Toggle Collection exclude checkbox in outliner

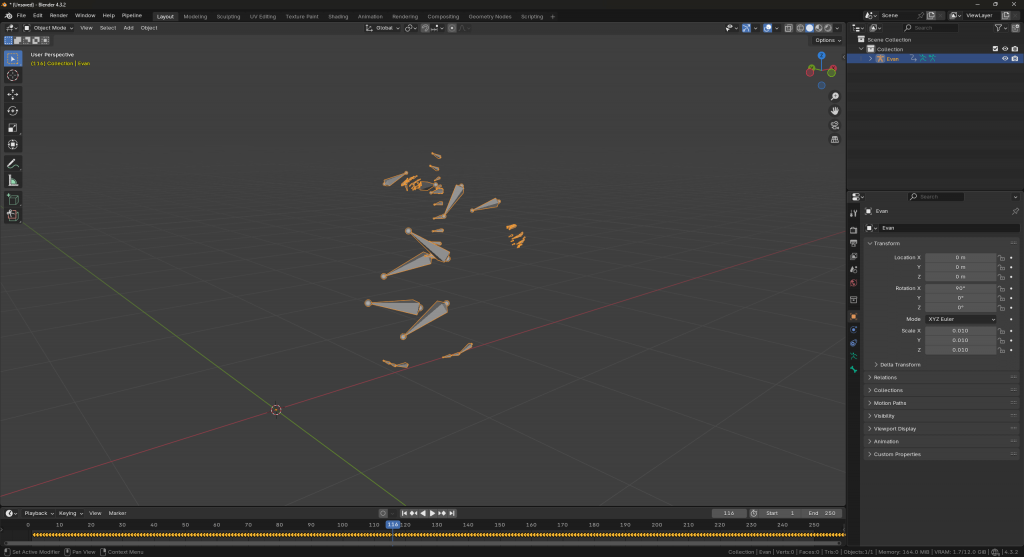[x=995, y=49]
